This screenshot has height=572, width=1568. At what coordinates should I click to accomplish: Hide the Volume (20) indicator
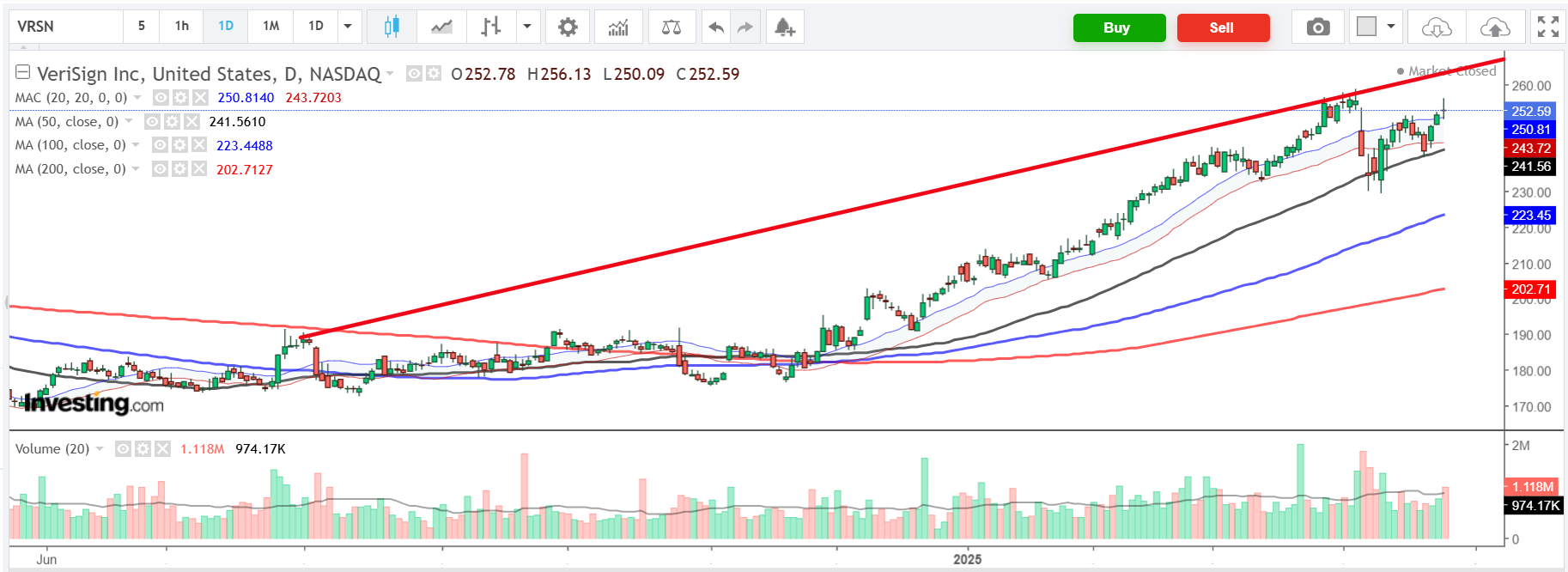(x=123, y=448)
